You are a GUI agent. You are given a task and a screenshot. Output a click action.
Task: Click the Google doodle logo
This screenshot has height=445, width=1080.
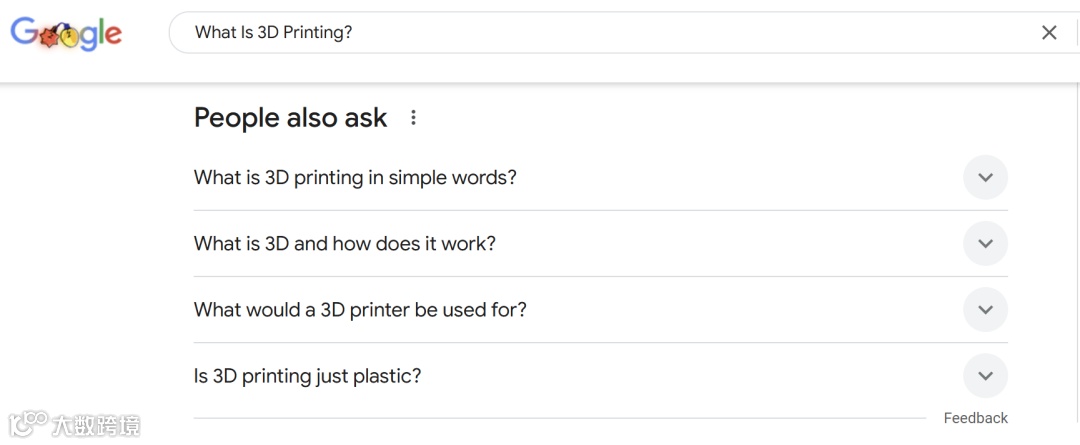tap(66, 34)
